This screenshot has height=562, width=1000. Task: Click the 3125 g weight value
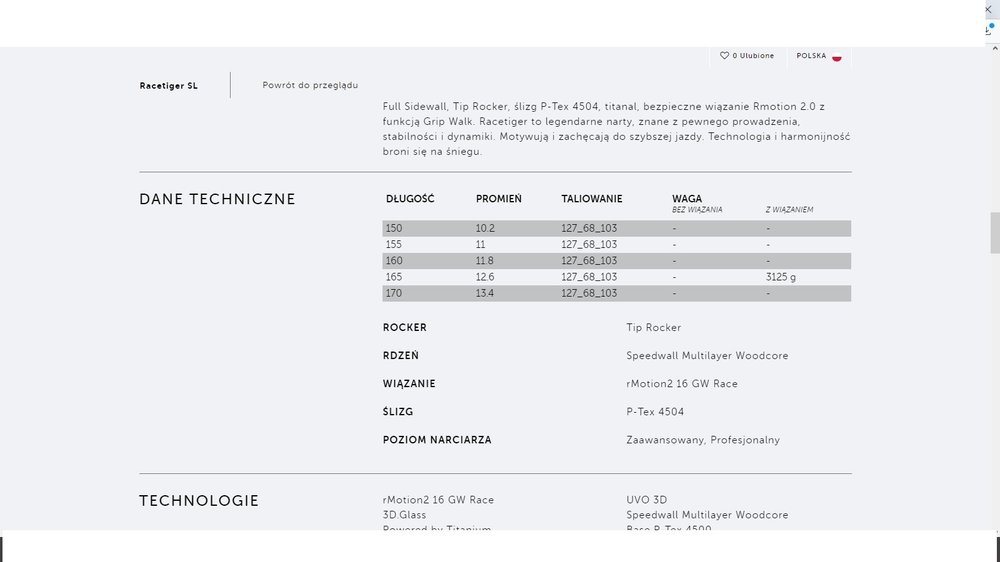(781, 277)
